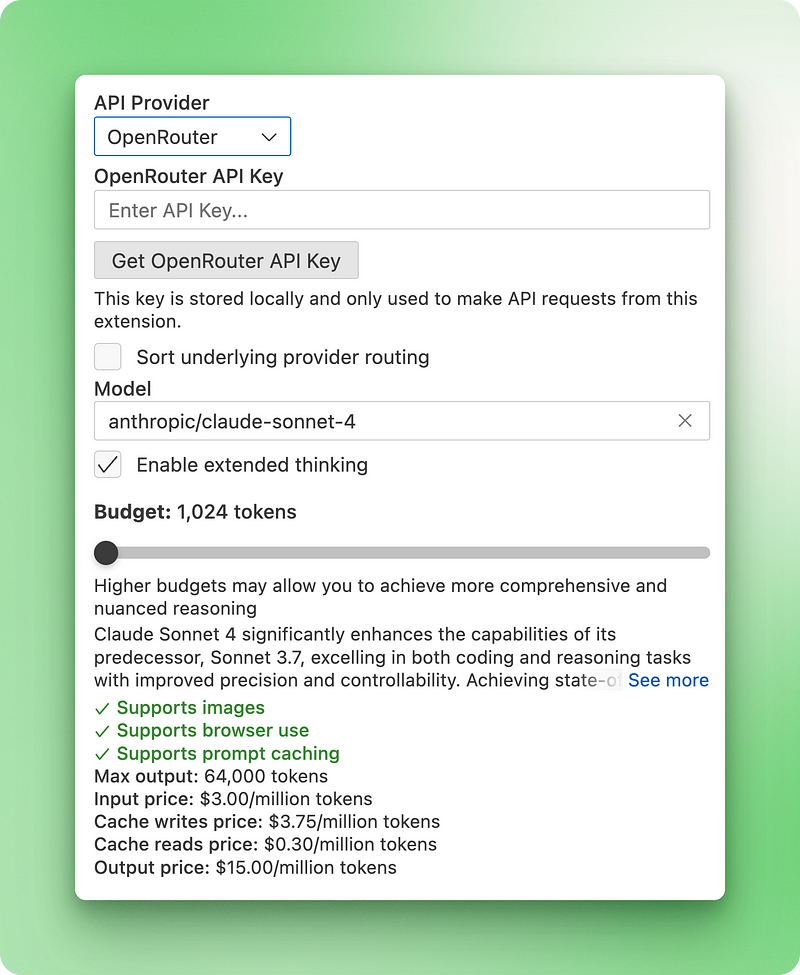Click the Supports prompt caching text
The height and width of the screenshot is (975, 800).
(228, 753)
